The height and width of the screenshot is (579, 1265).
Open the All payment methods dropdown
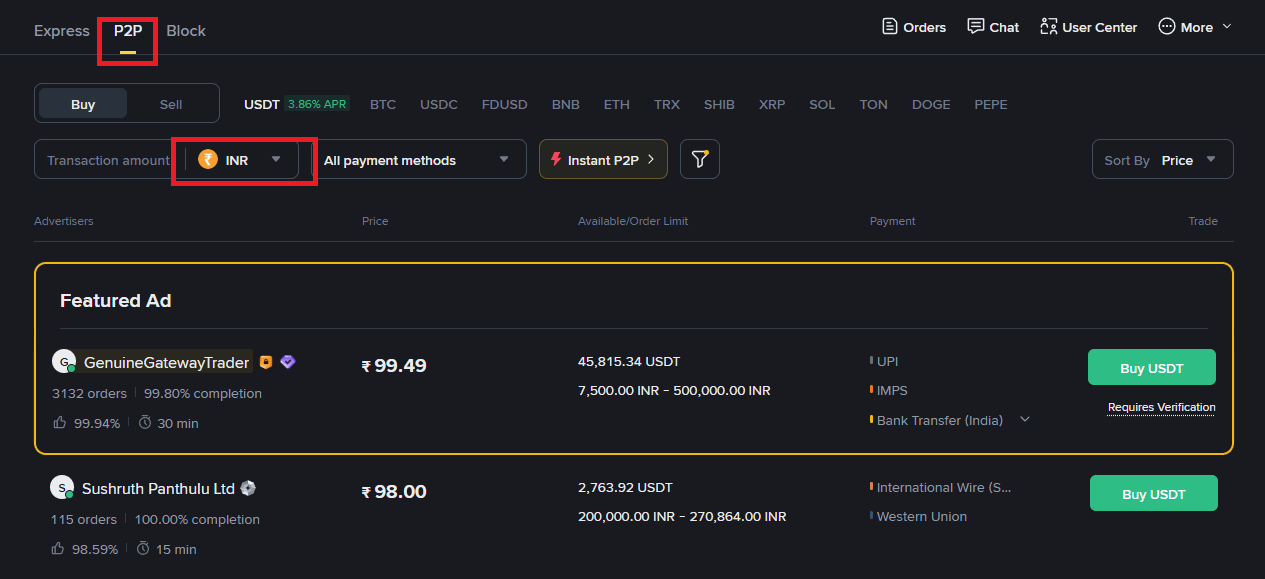click(416, 160)
